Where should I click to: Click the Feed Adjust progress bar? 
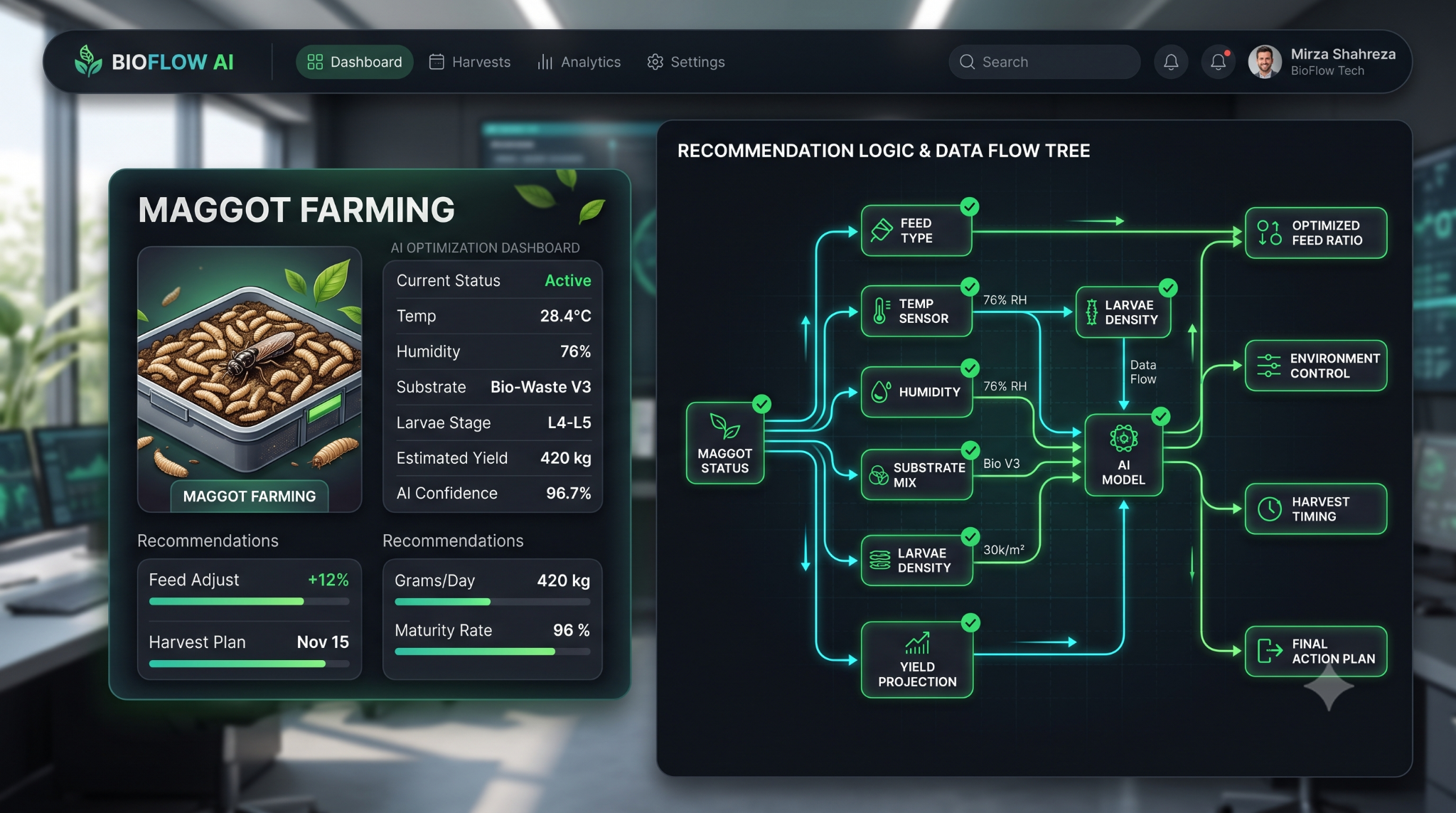pyautogui.click(x=250, y=602)
